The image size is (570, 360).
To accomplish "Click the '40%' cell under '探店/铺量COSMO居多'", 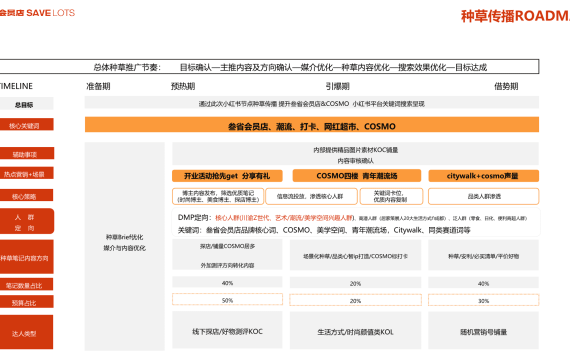I will 227,283.
